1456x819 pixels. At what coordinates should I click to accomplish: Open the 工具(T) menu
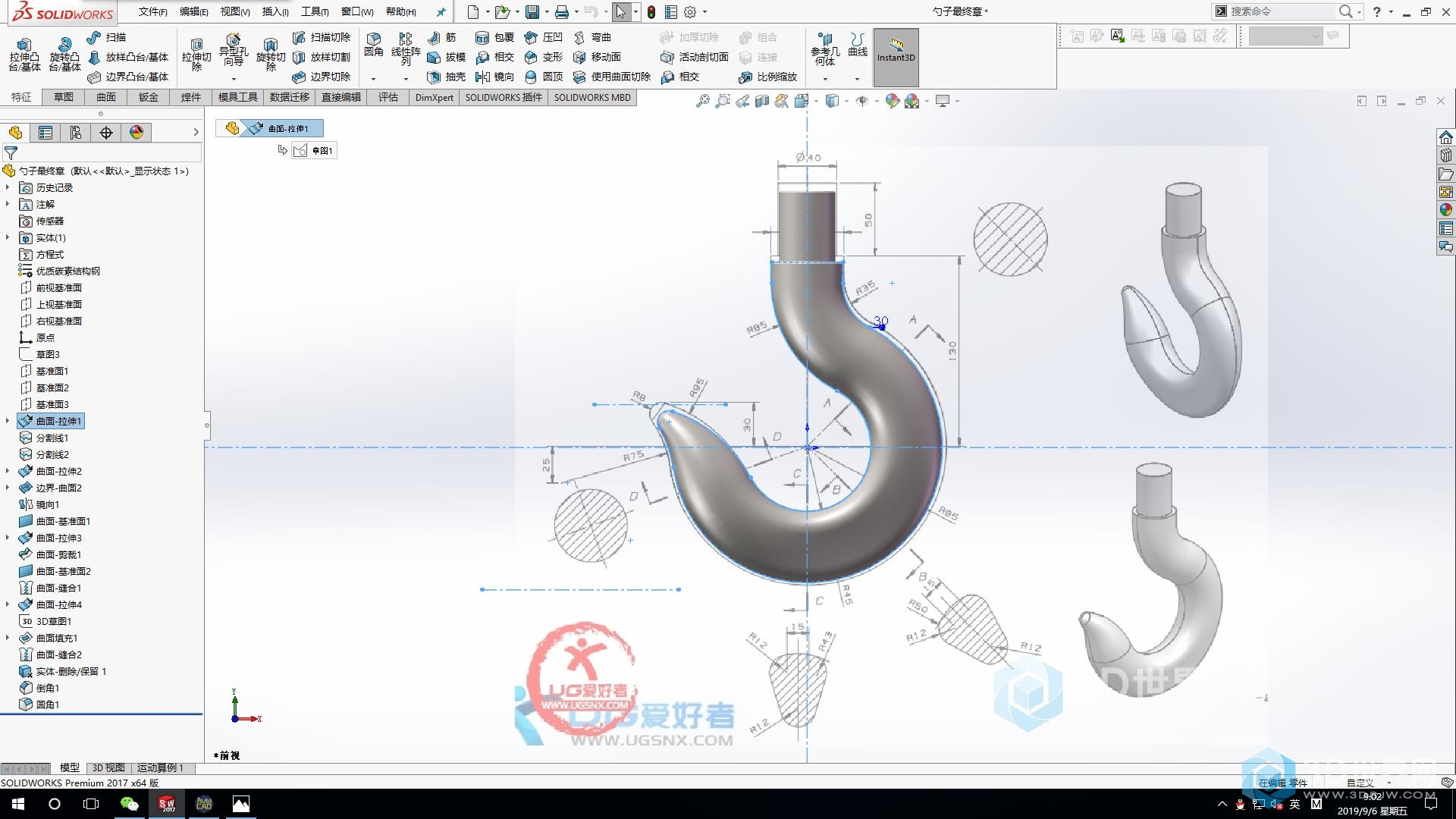coord(315,11)
